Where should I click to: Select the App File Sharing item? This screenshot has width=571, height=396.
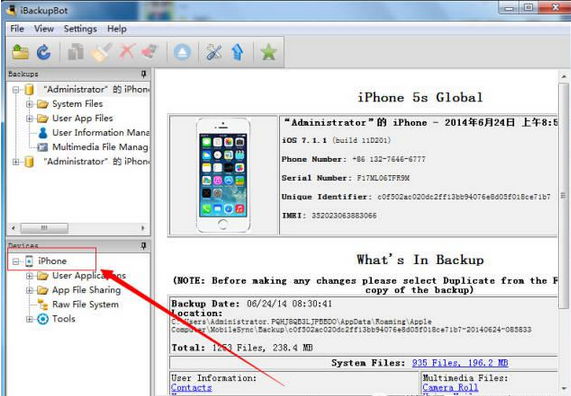click(x=87, y=290)
